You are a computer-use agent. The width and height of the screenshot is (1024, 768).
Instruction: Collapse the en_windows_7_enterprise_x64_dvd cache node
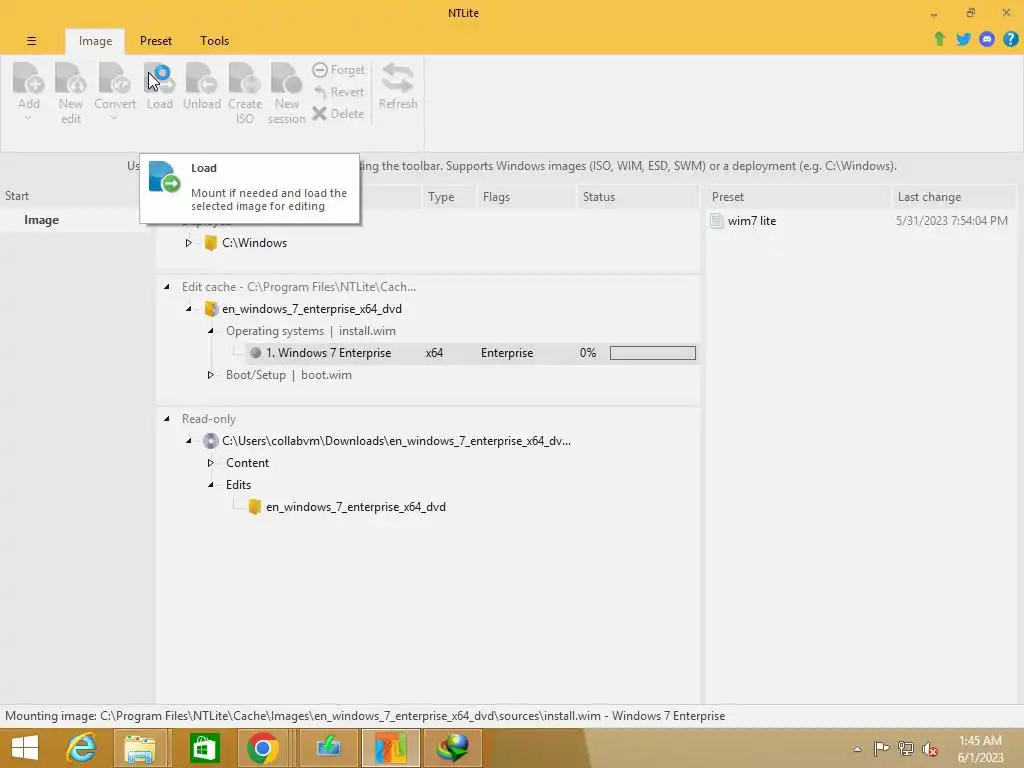click(x=189, y=309)
